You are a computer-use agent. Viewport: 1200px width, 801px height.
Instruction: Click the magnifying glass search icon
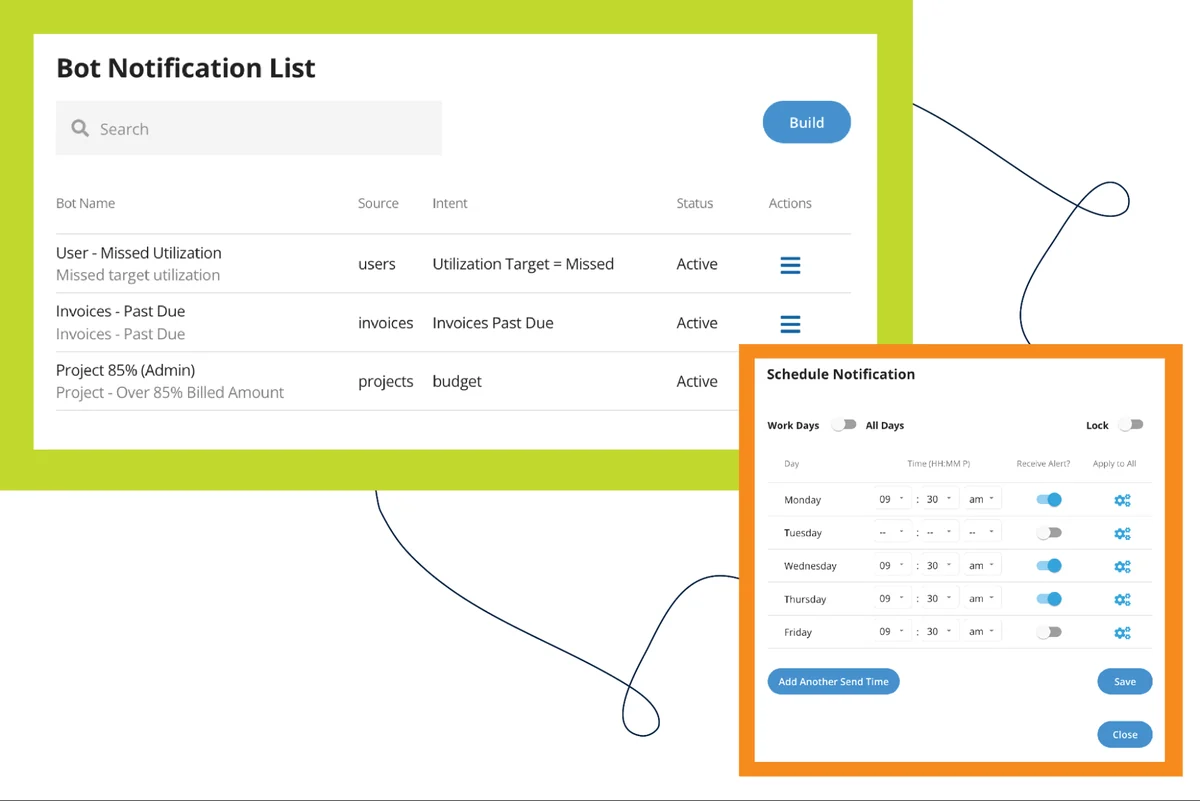[x=80, y=129]
